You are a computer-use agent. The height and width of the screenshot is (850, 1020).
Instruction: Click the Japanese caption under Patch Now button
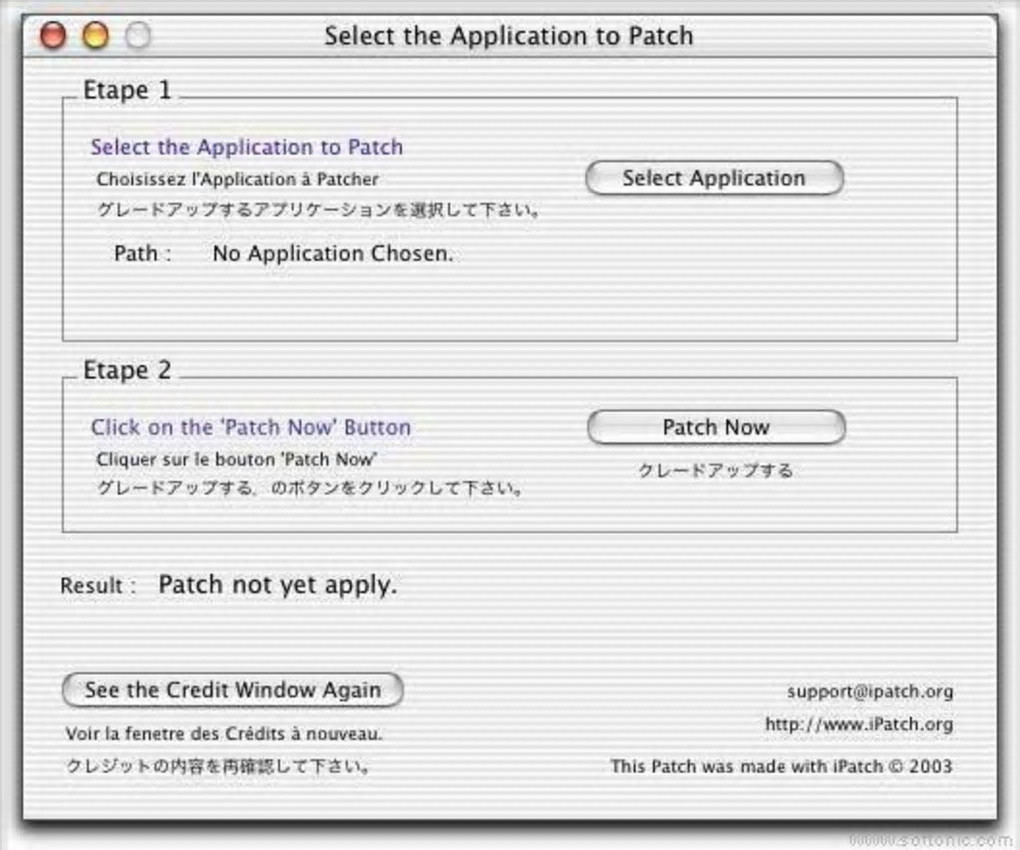716,470
